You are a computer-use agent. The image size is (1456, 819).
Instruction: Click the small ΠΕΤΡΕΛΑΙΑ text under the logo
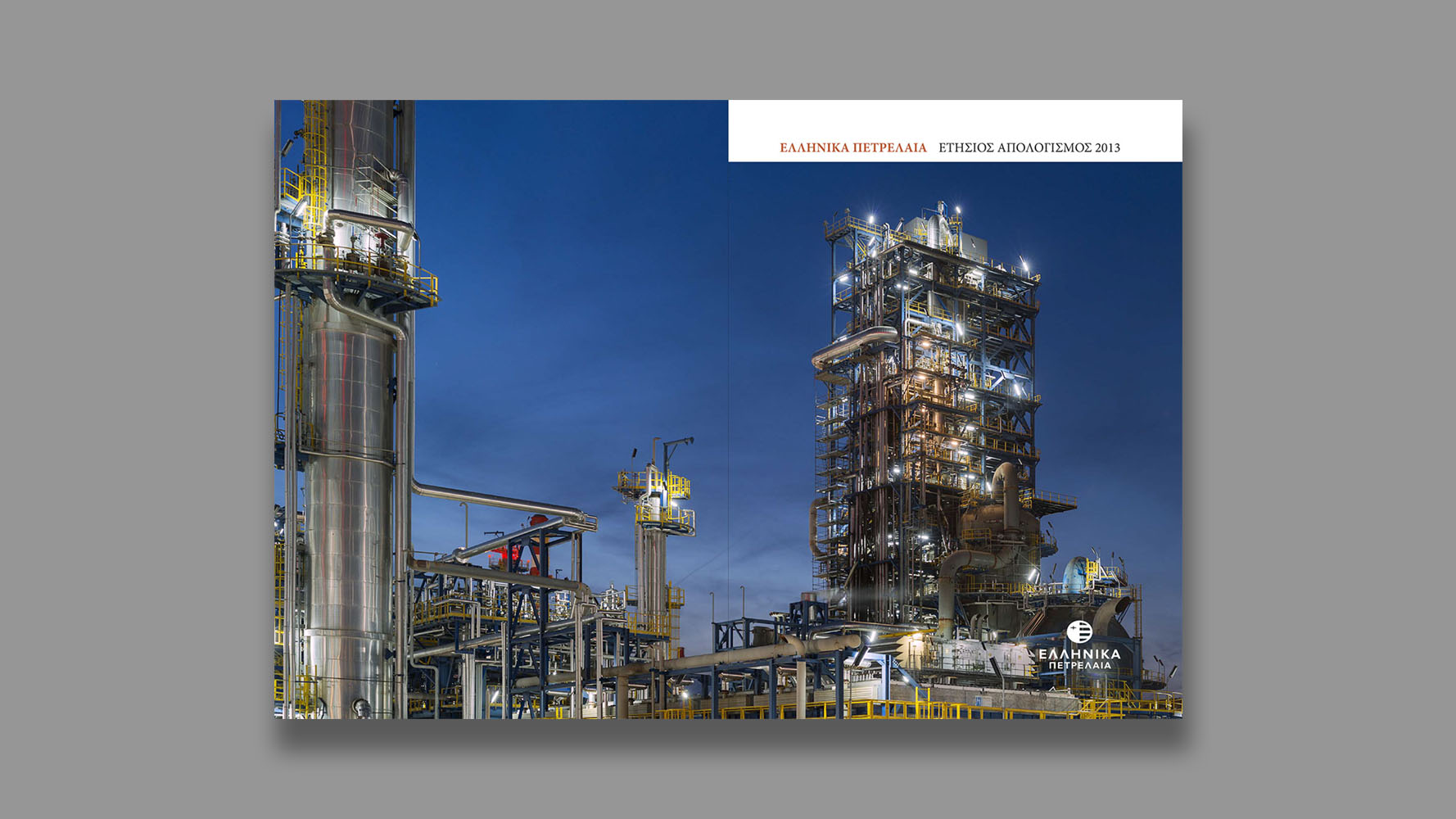[x=1080, y=666]
